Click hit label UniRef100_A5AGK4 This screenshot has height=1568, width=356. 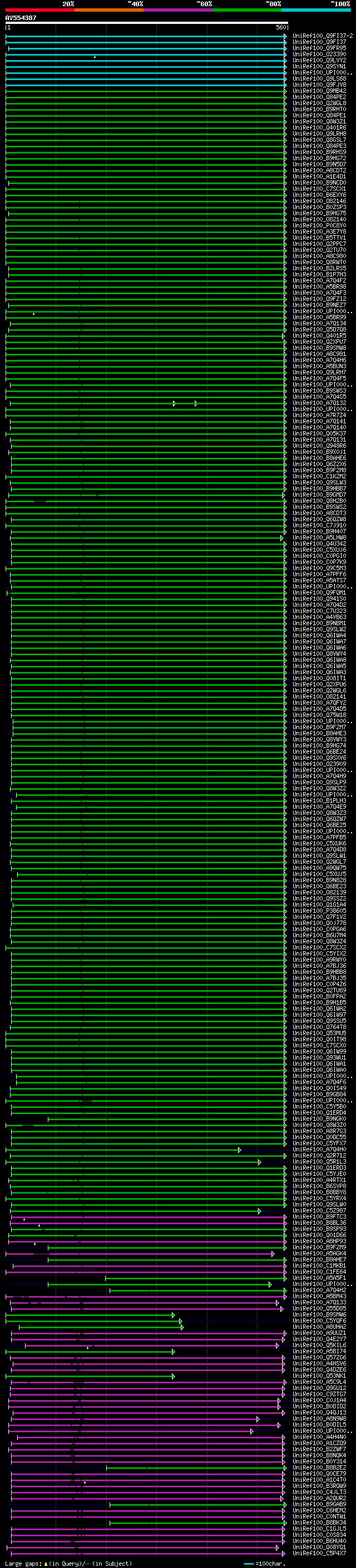pos(319,1253)
